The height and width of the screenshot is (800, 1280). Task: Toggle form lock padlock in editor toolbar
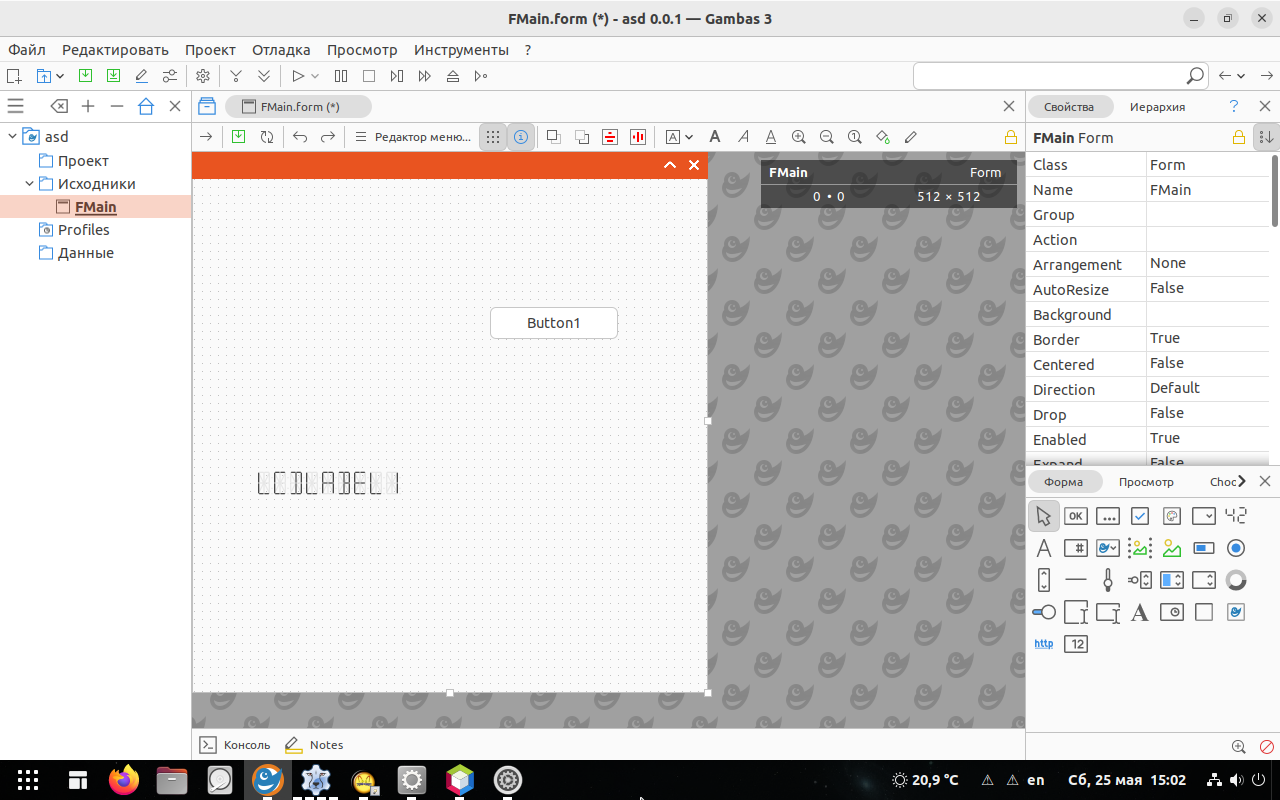tap(1011, 137)
